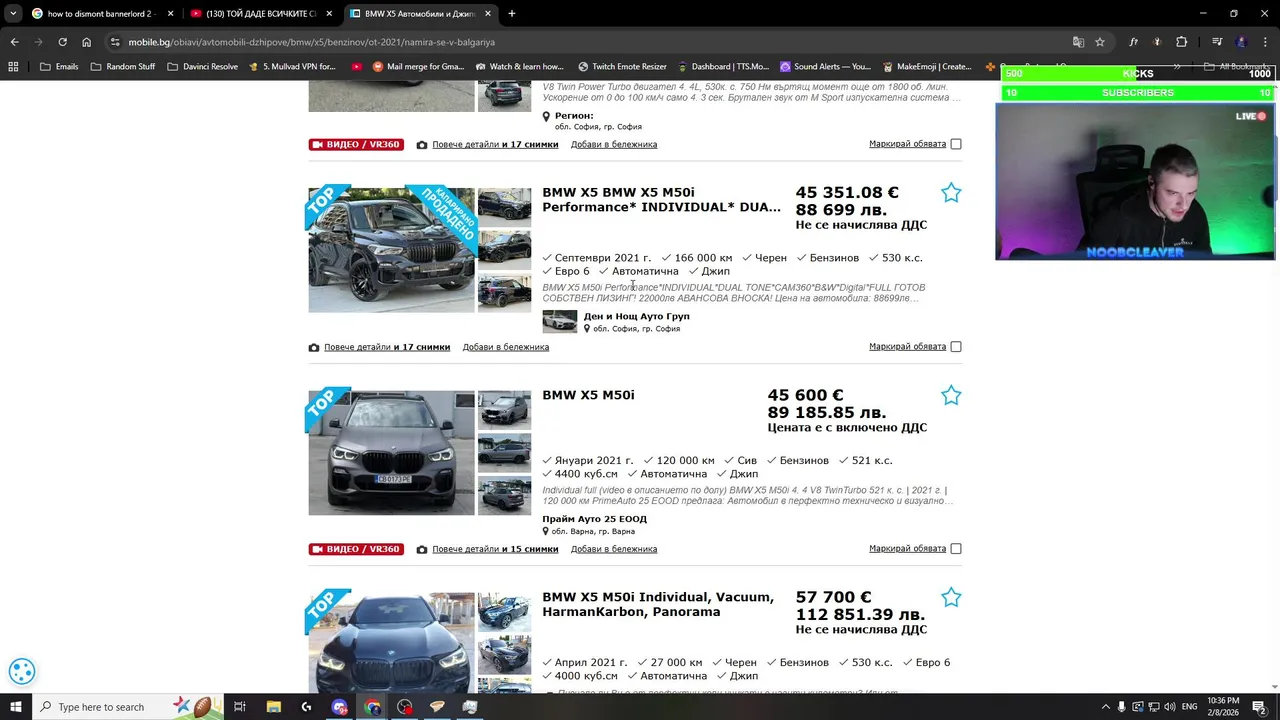Switch to the YouTube (130) tab
Viewport: 1280px width, 720px height.
[260, 14]
